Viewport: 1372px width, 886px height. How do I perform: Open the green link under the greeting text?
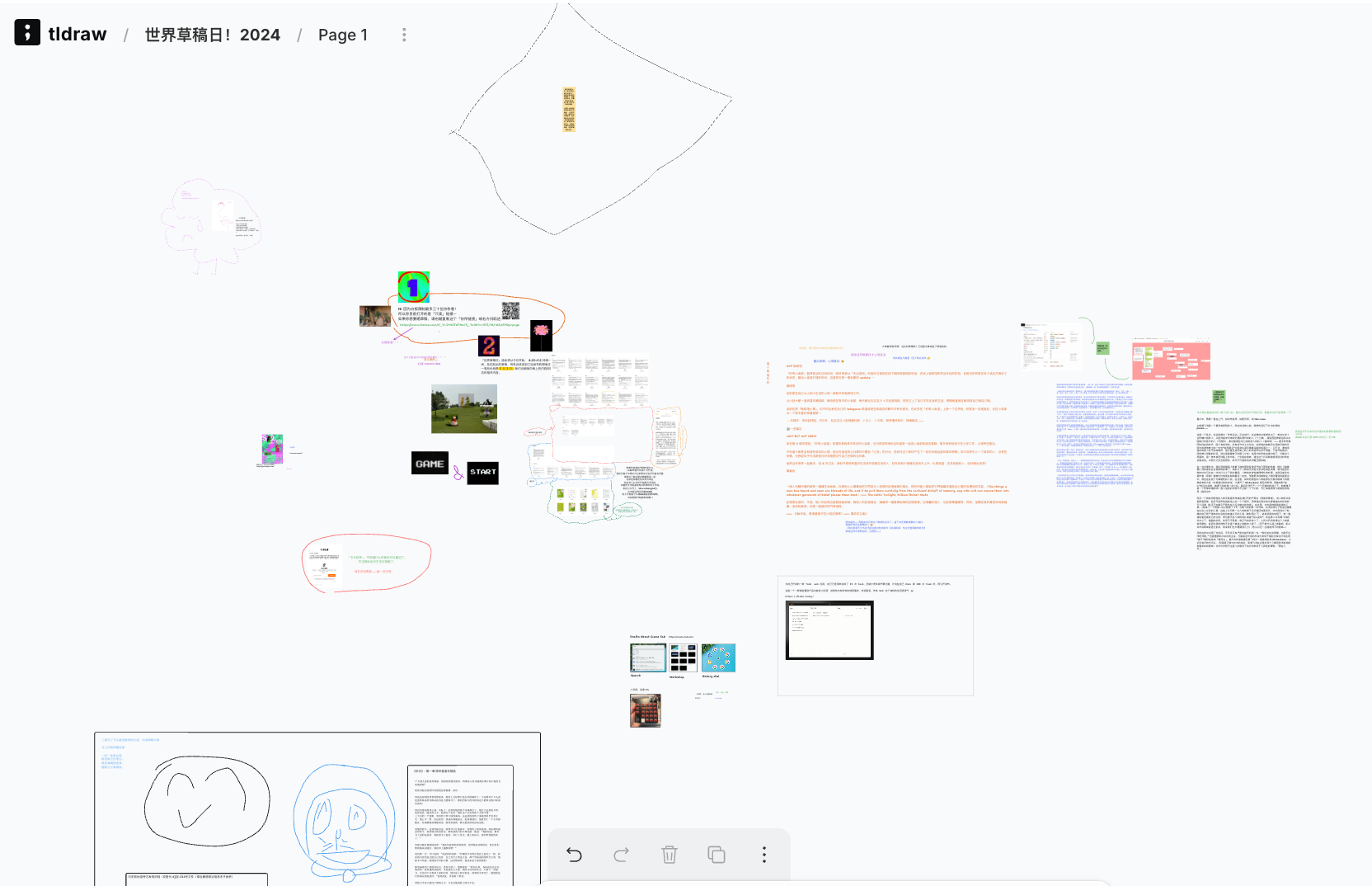pyautogui.click(x=460, y=325)
